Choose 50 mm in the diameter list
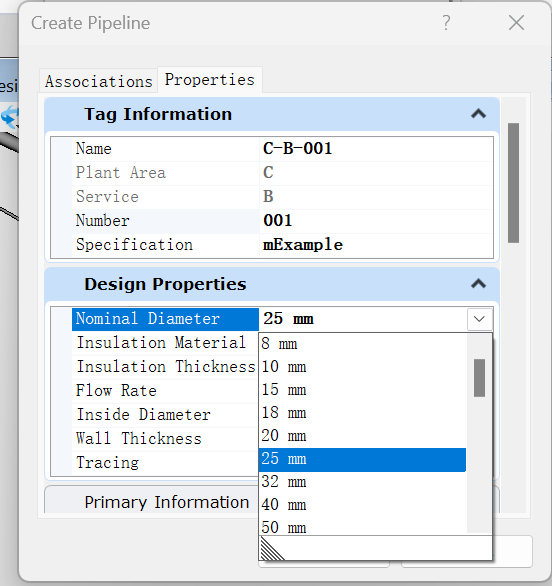Screen dimensions: 552x586 tap(363, 528)
